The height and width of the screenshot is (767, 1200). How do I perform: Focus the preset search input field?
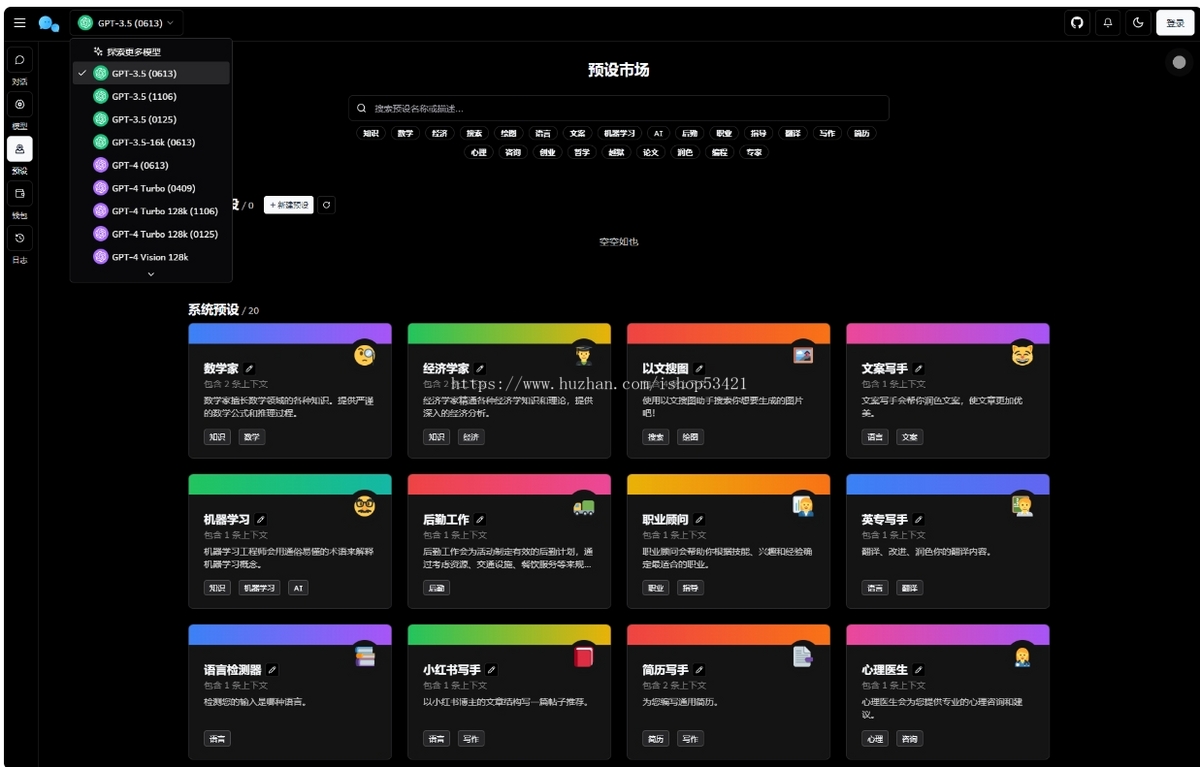(x=618, y=108)
